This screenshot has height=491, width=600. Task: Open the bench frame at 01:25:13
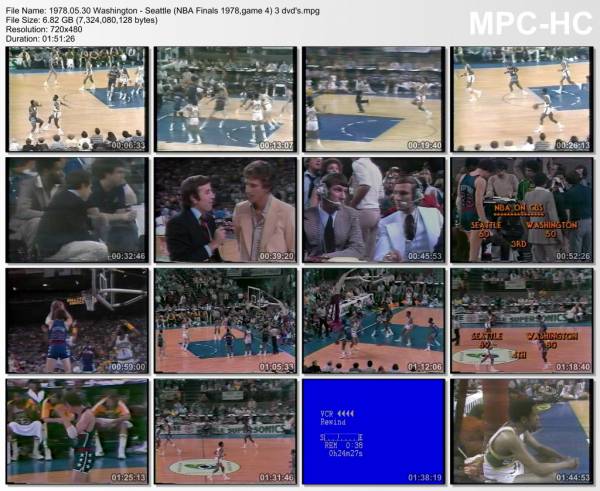(x=77, y=432)
